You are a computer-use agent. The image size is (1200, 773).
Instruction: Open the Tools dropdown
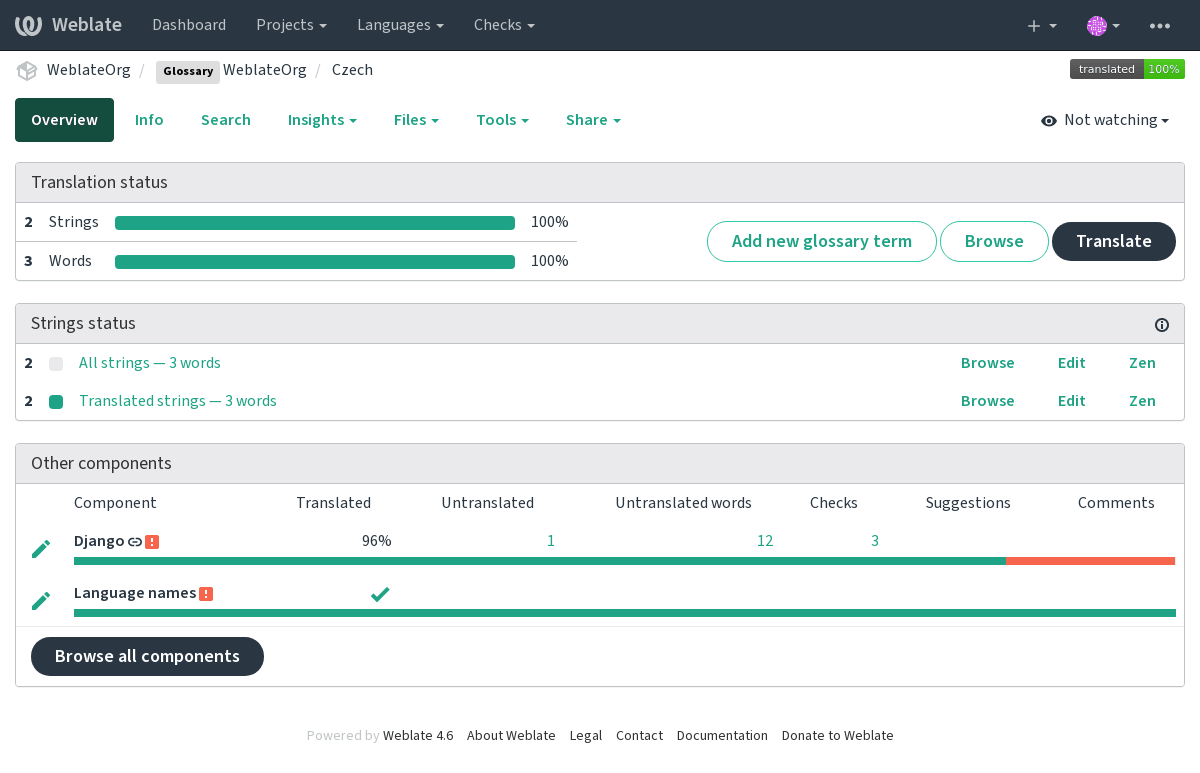(502, 120)
